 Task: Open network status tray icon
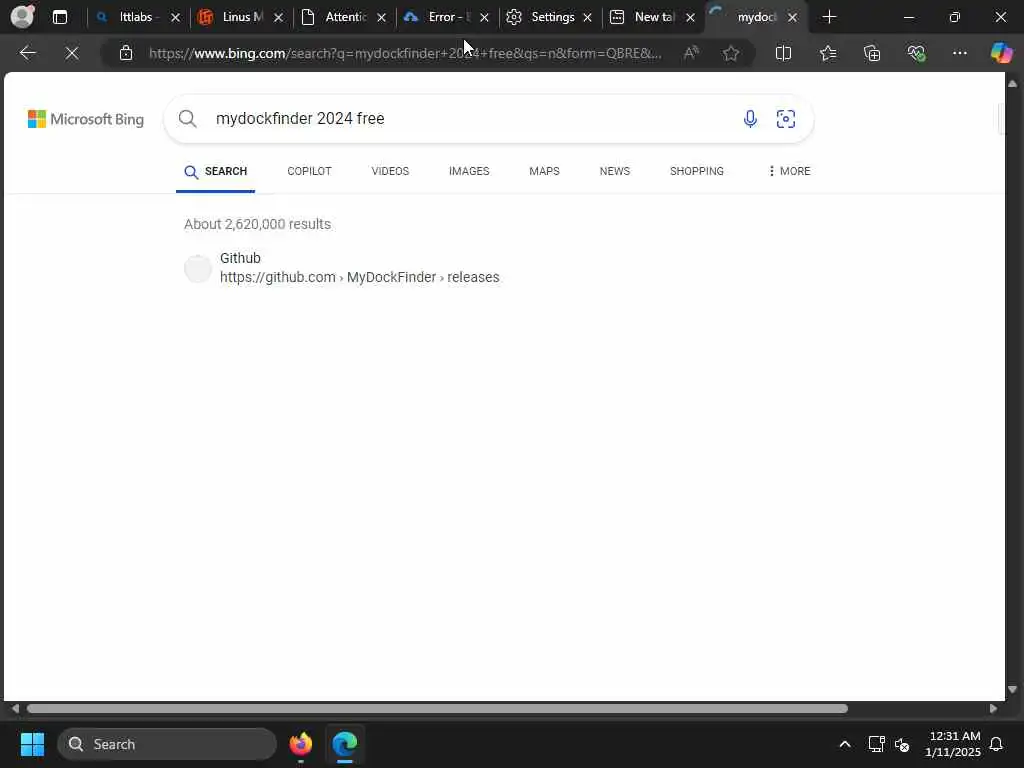point(876,744)
